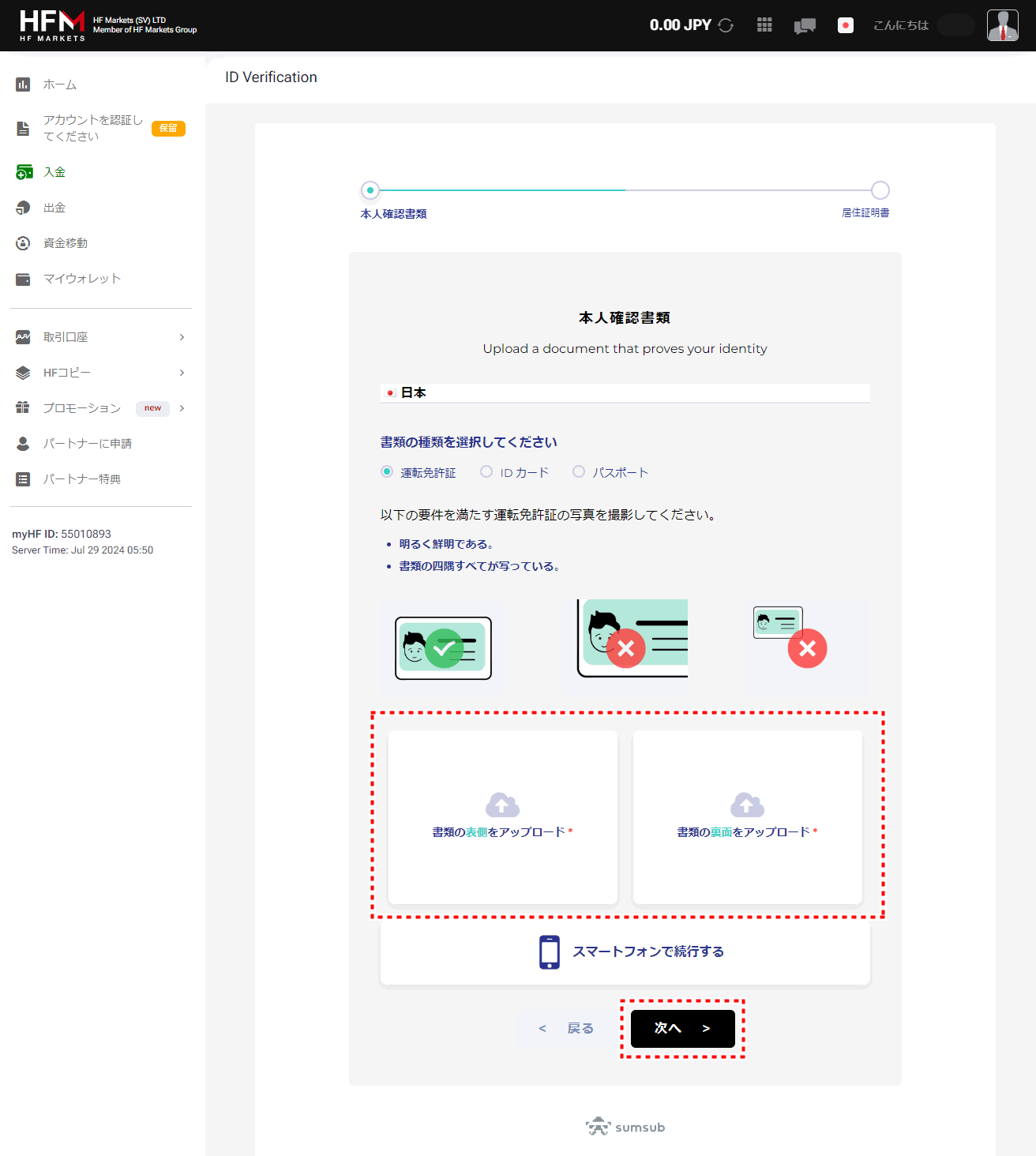This screenshot has width=1036, height=1156.
Task: Click the list icon beside パートナー特典
Action: click(23, 479)
